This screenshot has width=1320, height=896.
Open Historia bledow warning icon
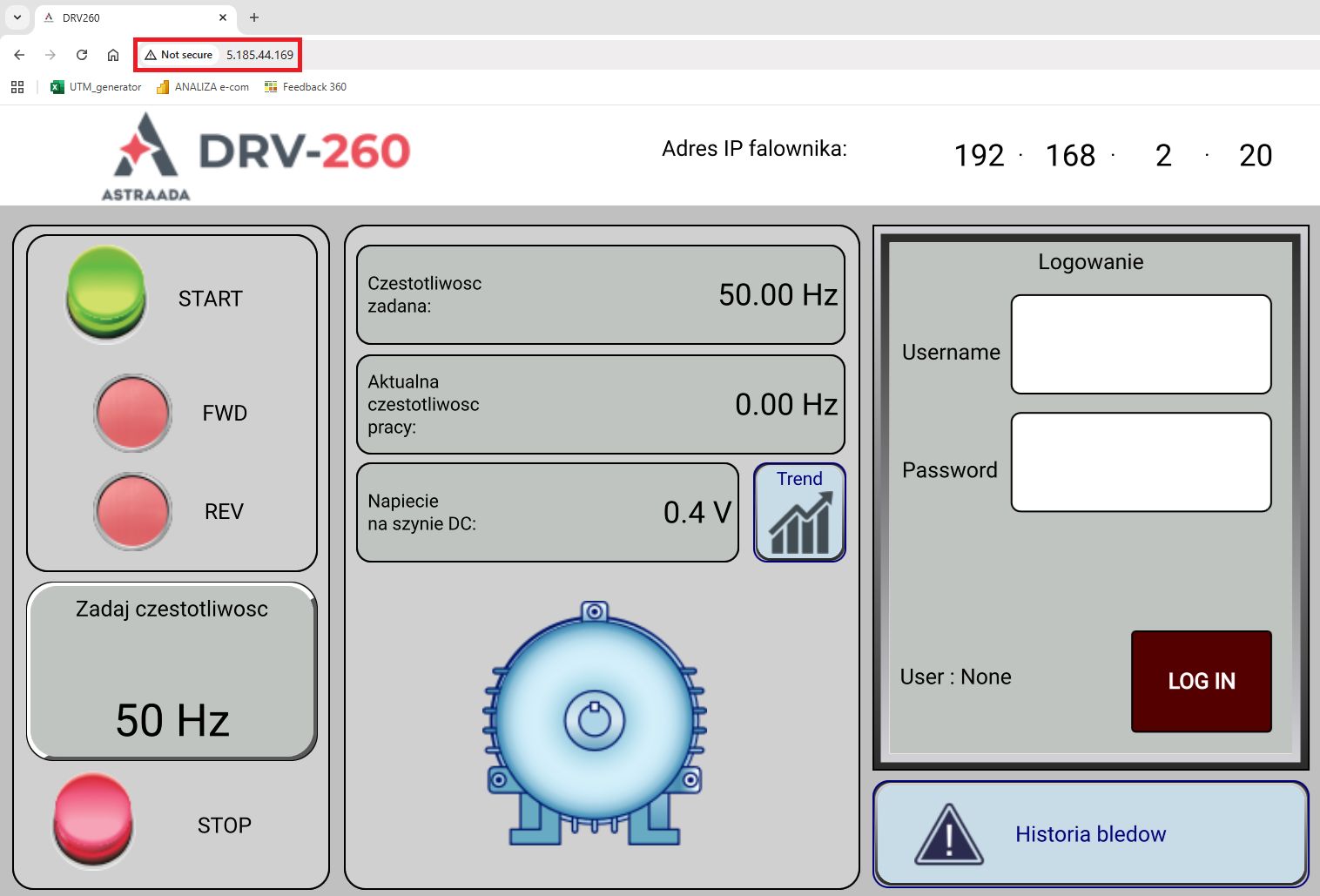coord(949,834)
